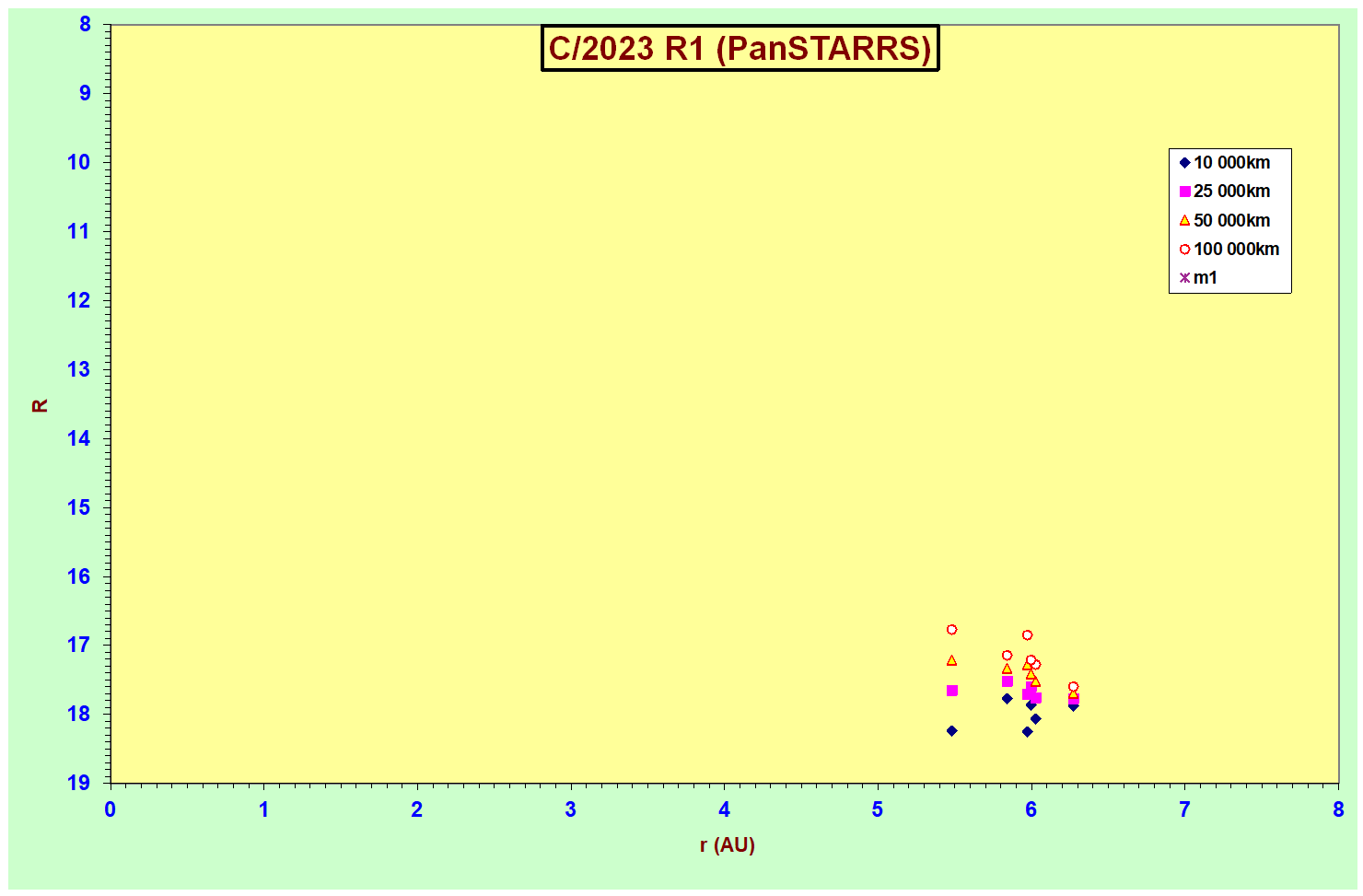1363x896 pixels.
Task: Click y-axis label 17
Action: click(79, 645)
